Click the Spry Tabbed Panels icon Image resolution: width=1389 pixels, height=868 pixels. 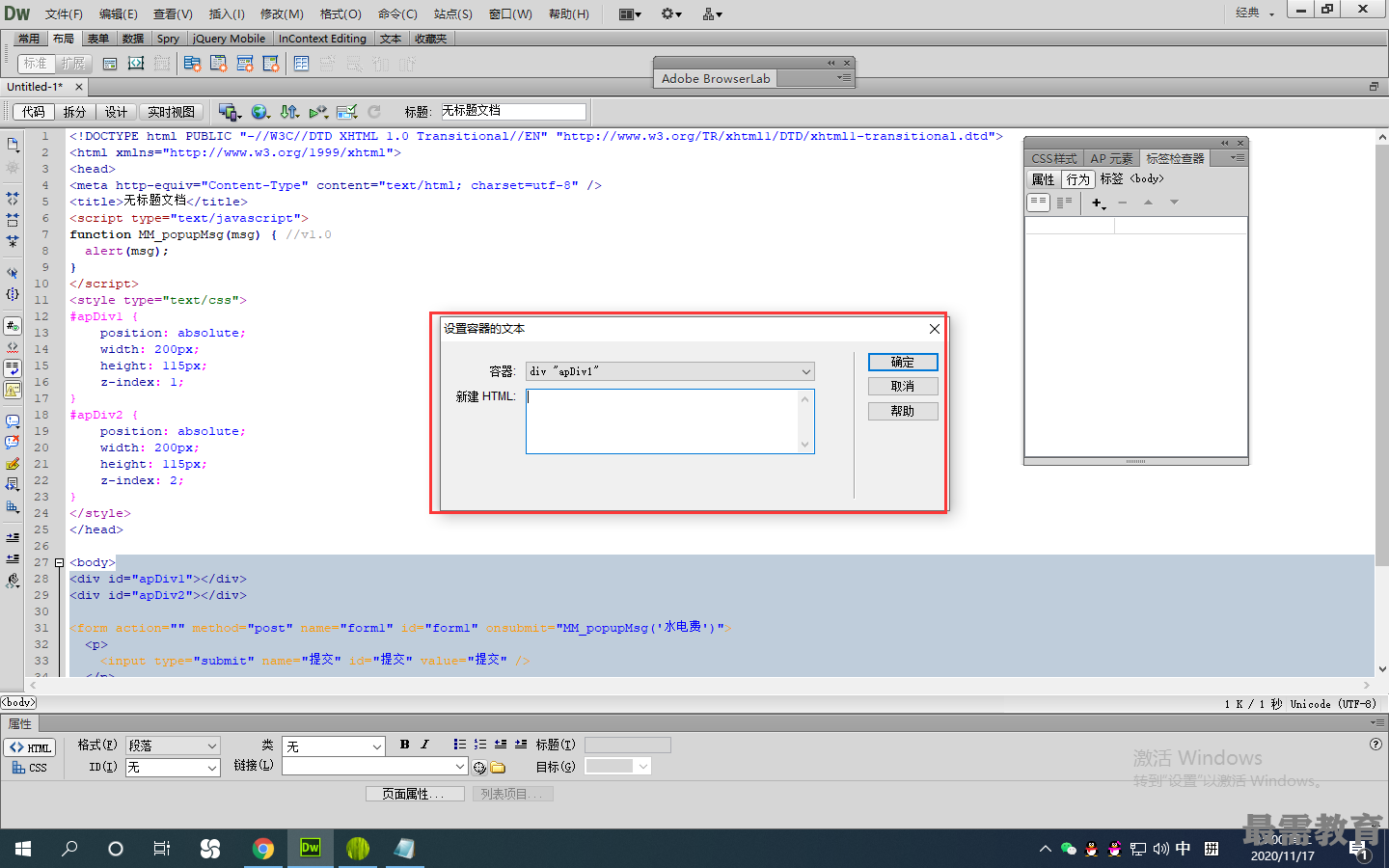tap(219, 64)
